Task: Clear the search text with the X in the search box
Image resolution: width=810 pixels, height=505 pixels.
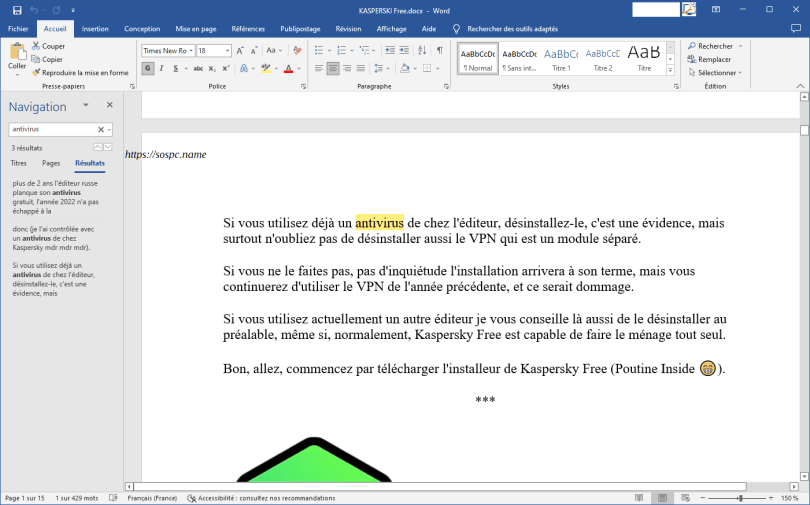Action: coord(101,130)
